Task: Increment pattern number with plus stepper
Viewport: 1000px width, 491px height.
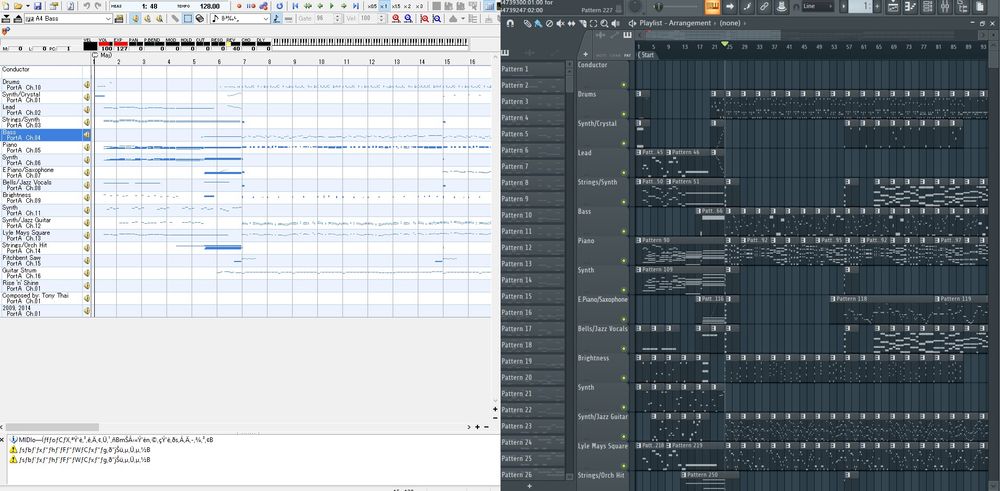Action: click(x=878, y=6)
